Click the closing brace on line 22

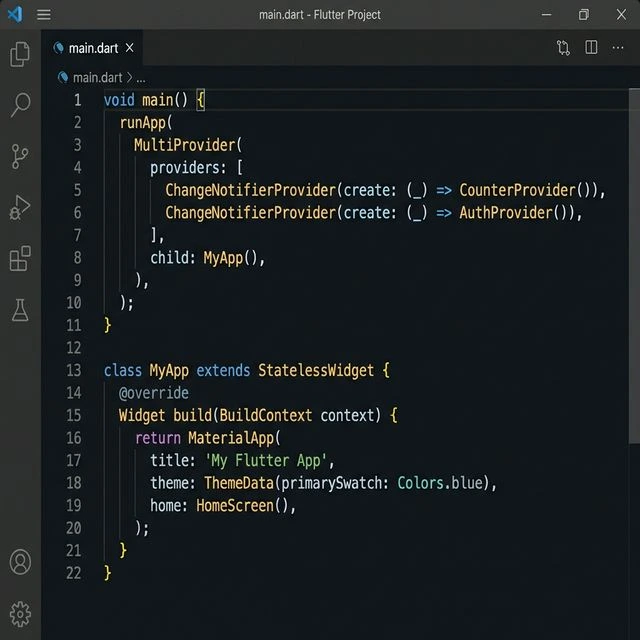[x=107, y=573]
